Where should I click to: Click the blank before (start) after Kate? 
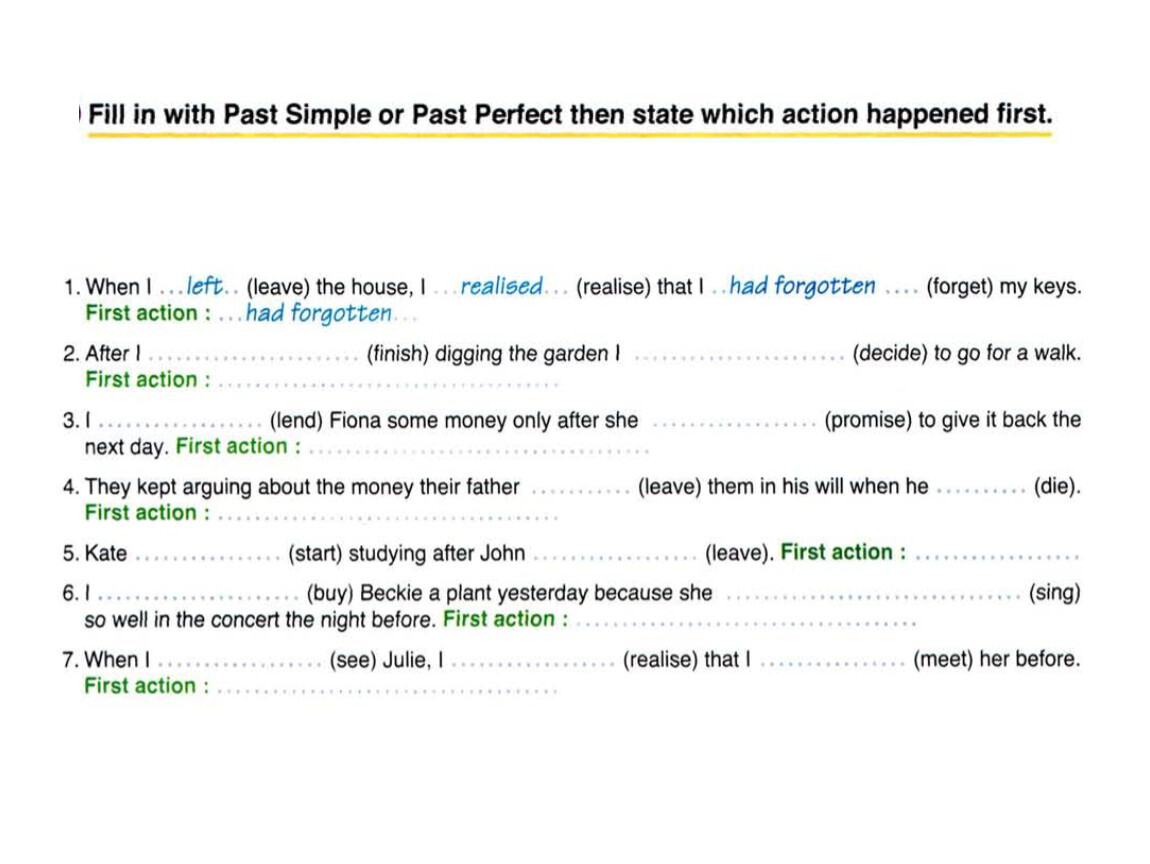pos(208,555)
